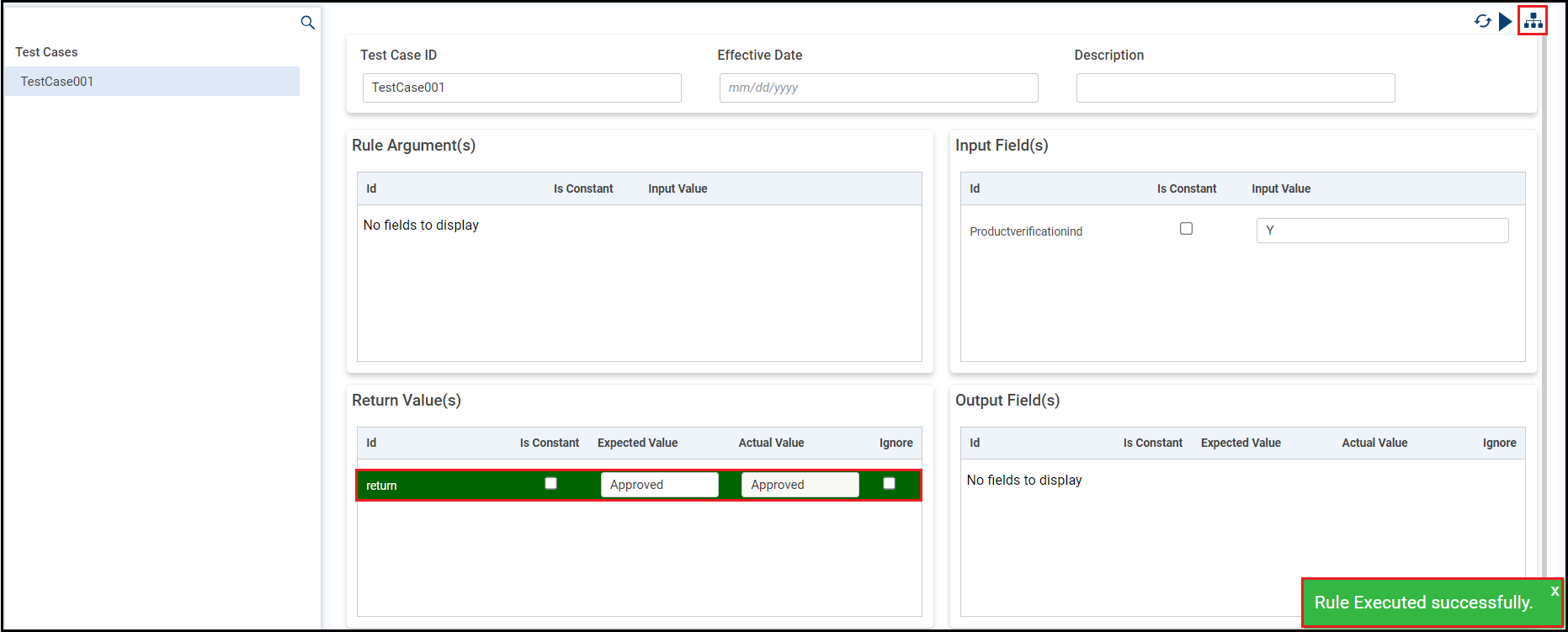Open the rule hierarchy diagram icon

pyautogui.click(x=1533, y=21)
